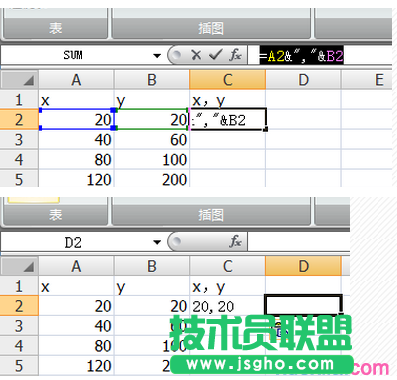
Task: Select row 3 header in the SUM sheet
Action: click(x=19, y=139)
